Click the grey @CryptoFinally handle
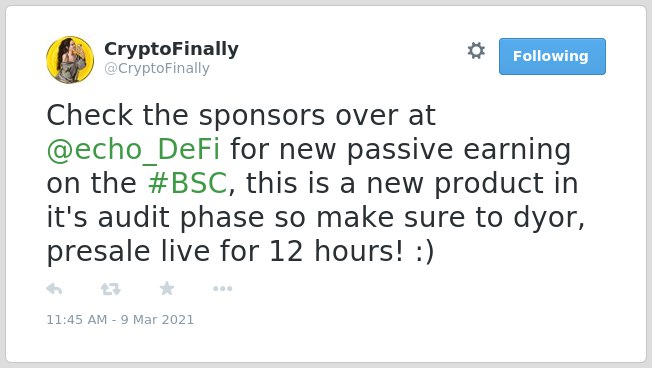 click(x=157, y=68)
